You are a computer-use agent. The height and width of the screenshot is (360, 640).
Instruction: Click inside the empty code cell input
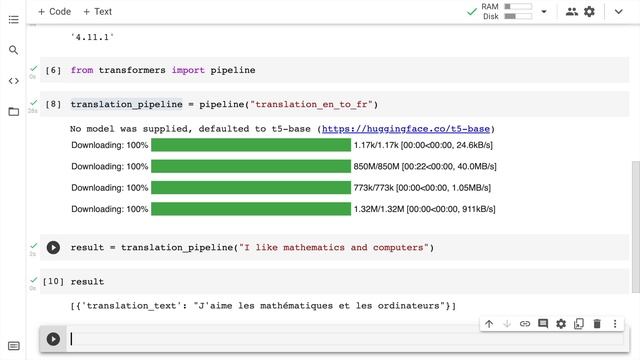pyautogui.click(x=347, y=339)
